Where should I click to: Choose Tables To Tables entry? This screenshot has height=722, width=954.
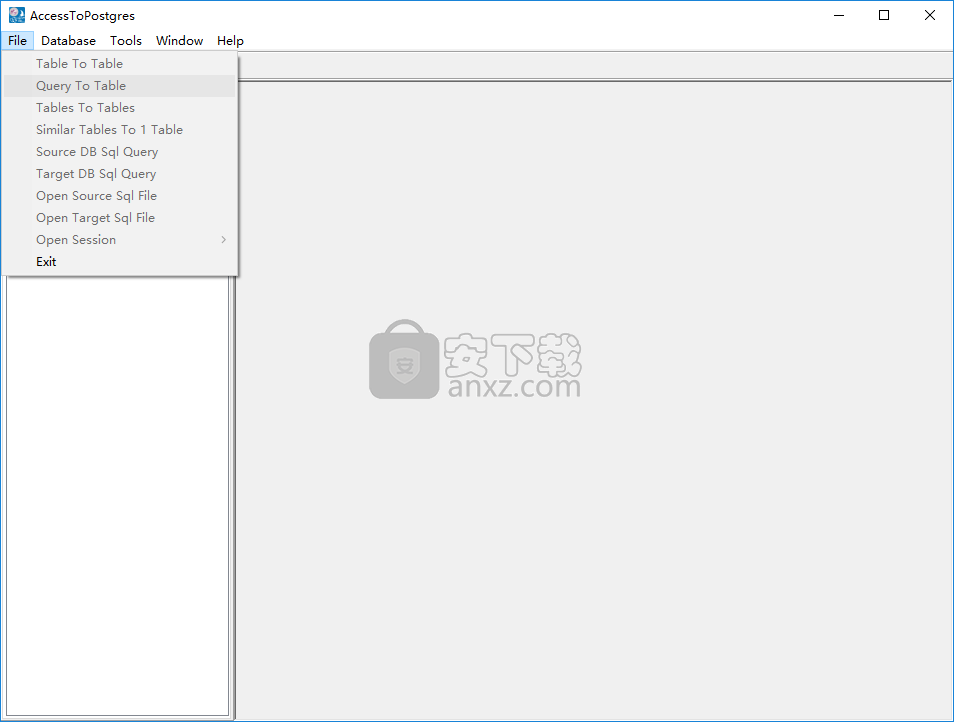pos(119,108)
